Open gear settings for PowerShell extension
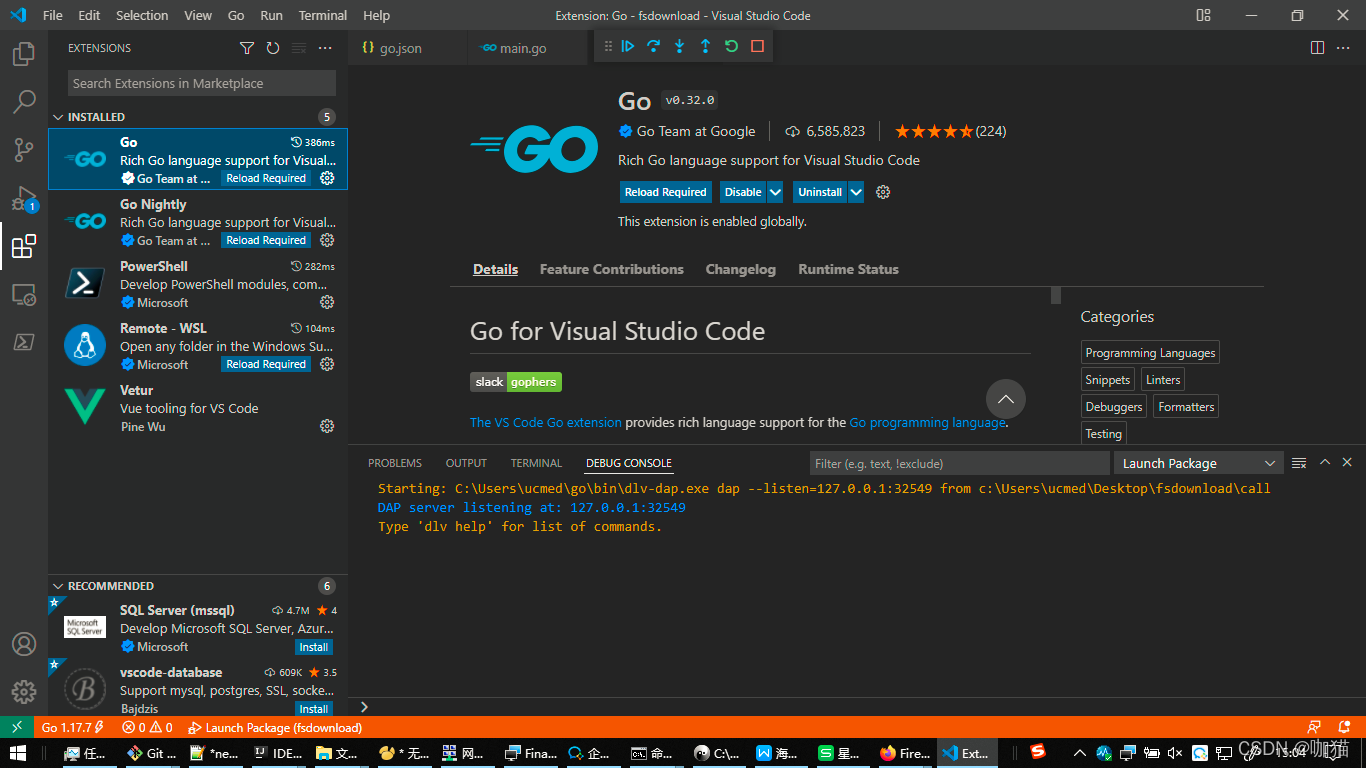1366x768 pixels. (x=327, y=302)
